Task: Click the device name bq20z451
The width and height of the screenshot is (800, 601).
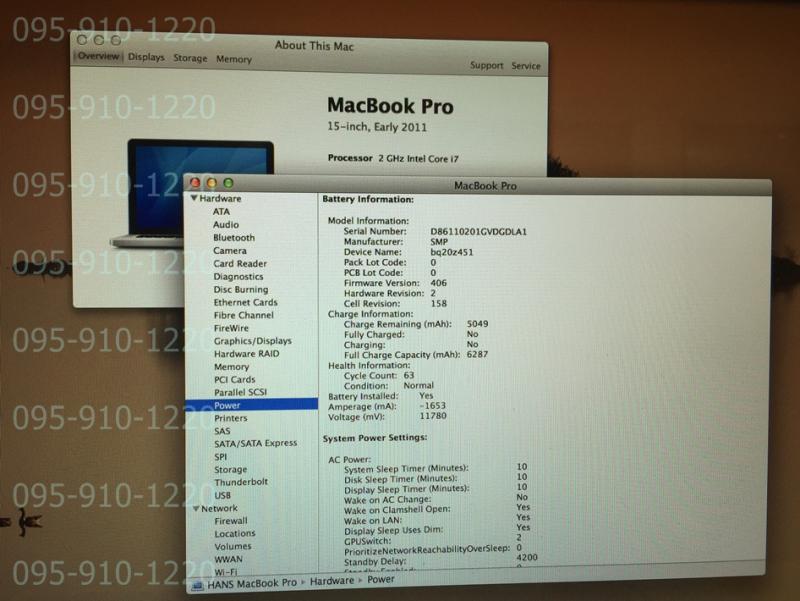Action: [452, 252]
